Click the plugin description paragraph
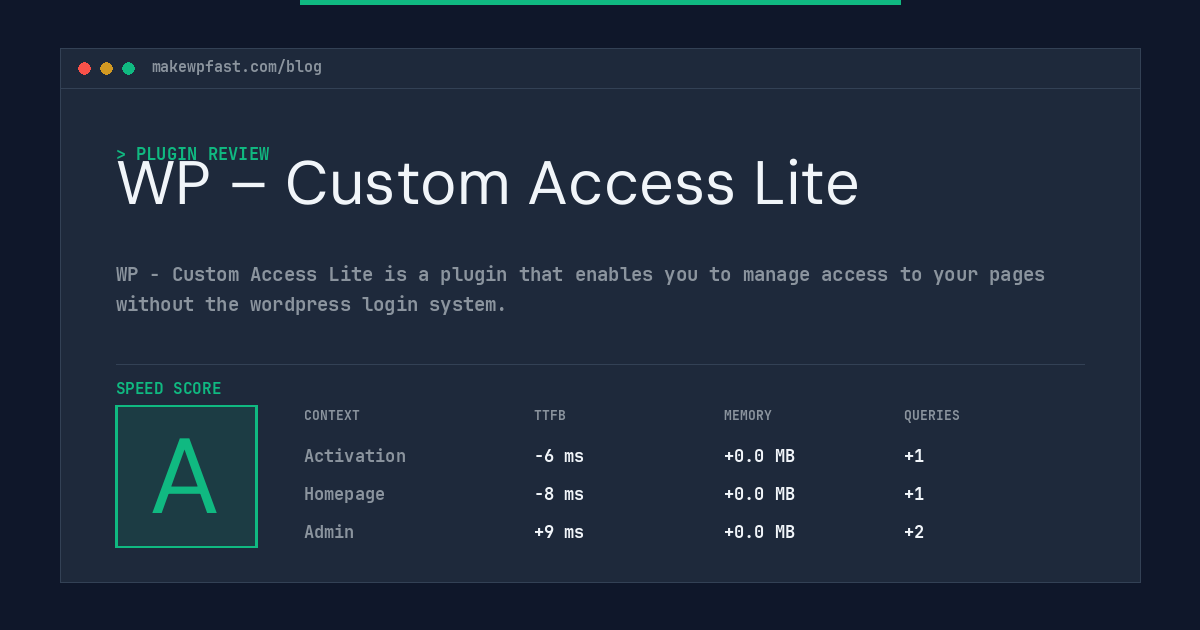The width and height of the screenshot is (1200, 630). 580,289
